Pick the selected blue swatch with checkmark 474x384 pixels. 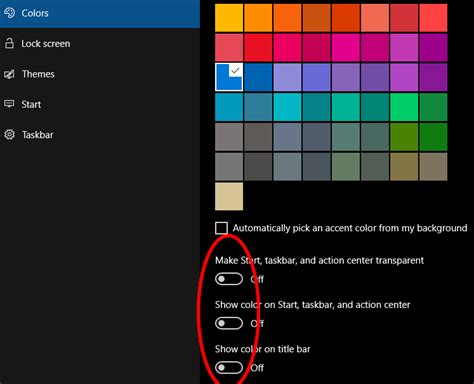click(229, 77)
